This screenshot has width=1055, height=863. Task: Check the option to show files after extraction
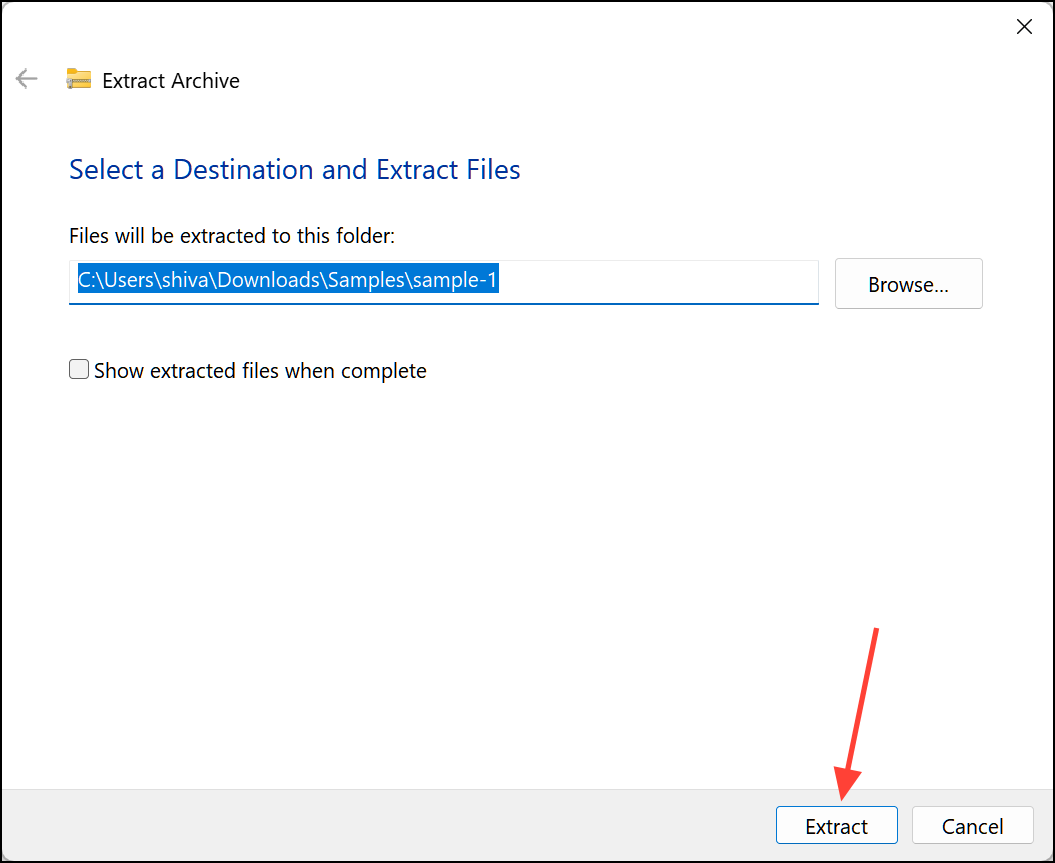click(x=79, y=369)
